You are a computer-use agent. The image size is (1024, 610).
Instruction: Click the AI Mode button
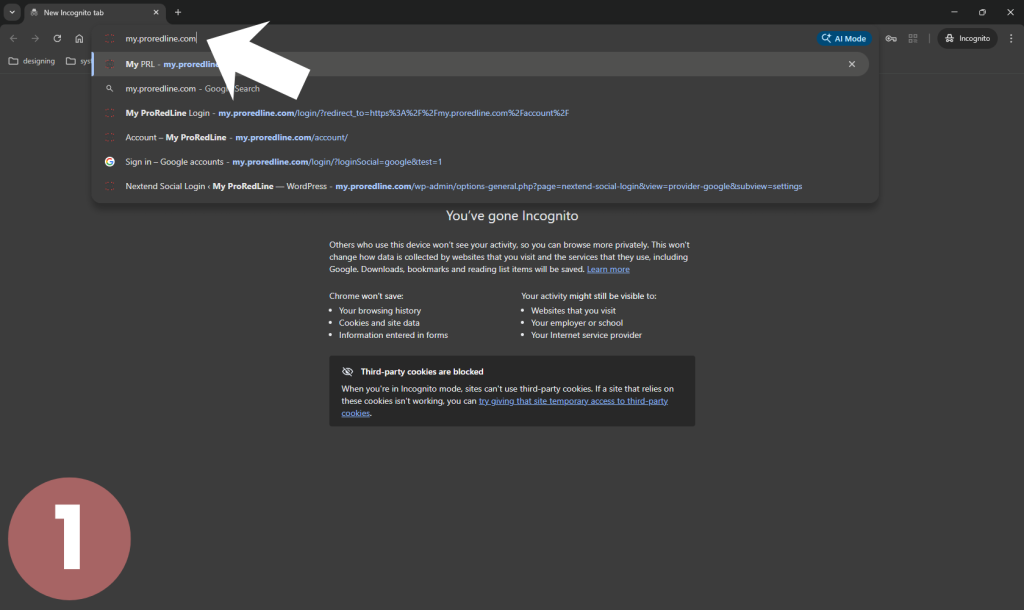[843, 38]
